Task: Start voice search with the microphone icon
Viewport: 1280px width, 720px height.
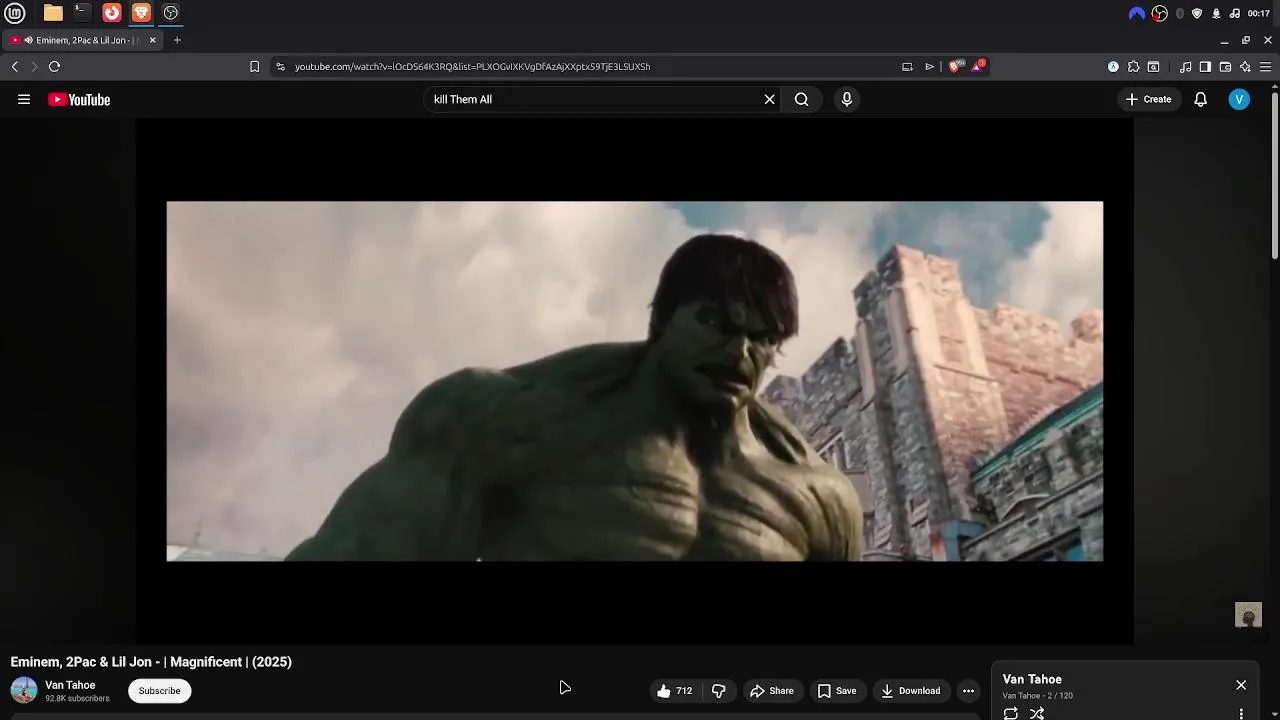Action: pyautogui.click(x=847, y=99)
